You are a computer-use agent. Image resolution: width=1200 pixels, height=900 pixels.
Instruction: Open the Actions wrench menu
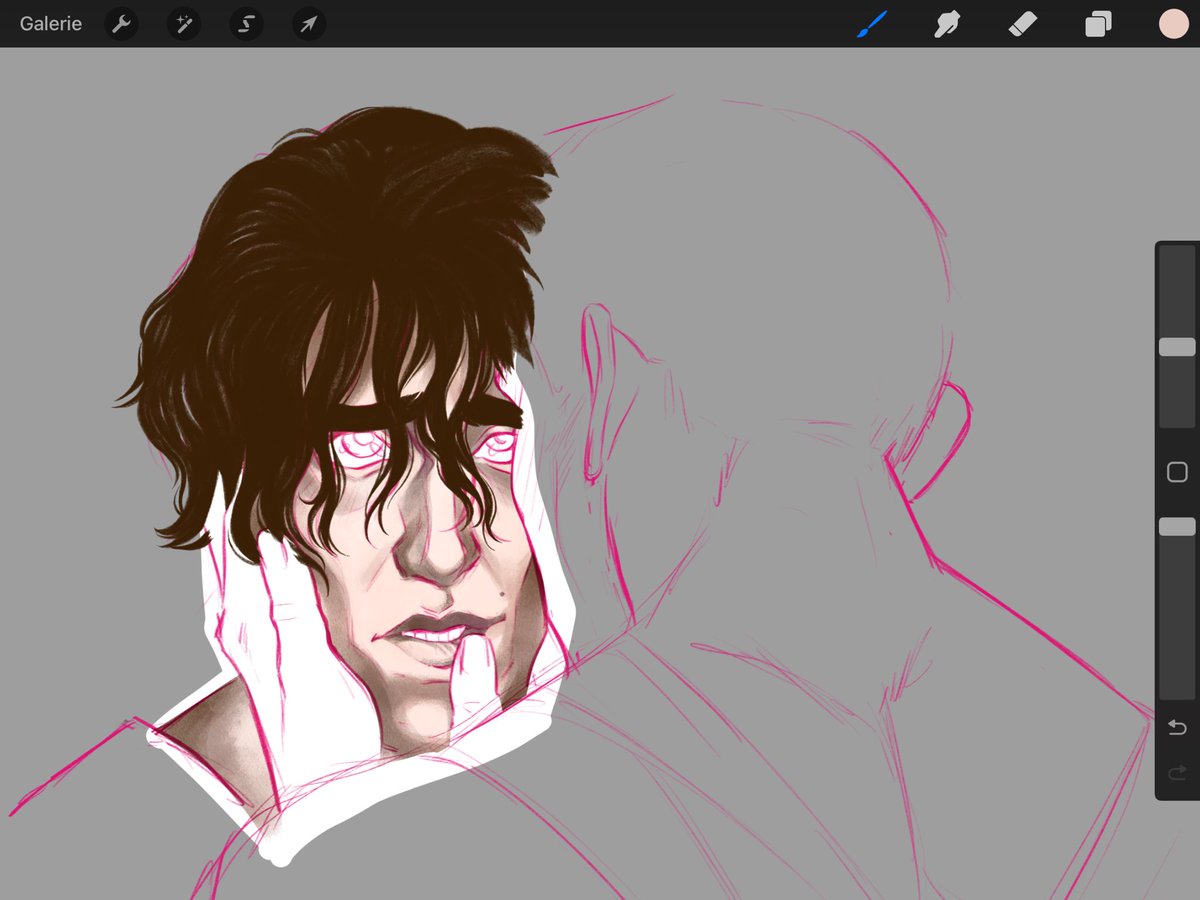click(x=121, y=24)
